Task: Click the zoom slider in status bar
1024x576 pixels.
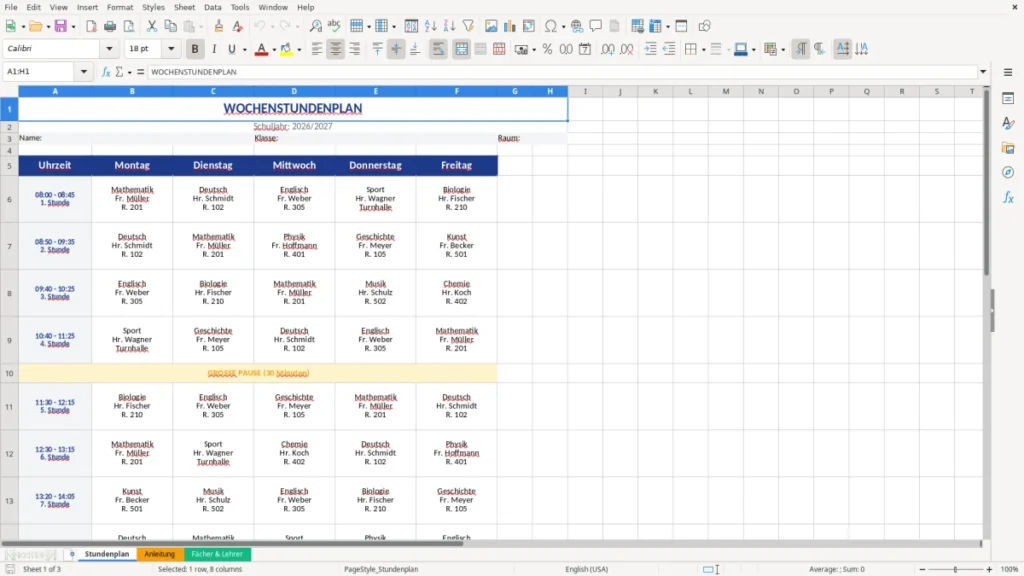Action: 955,569
